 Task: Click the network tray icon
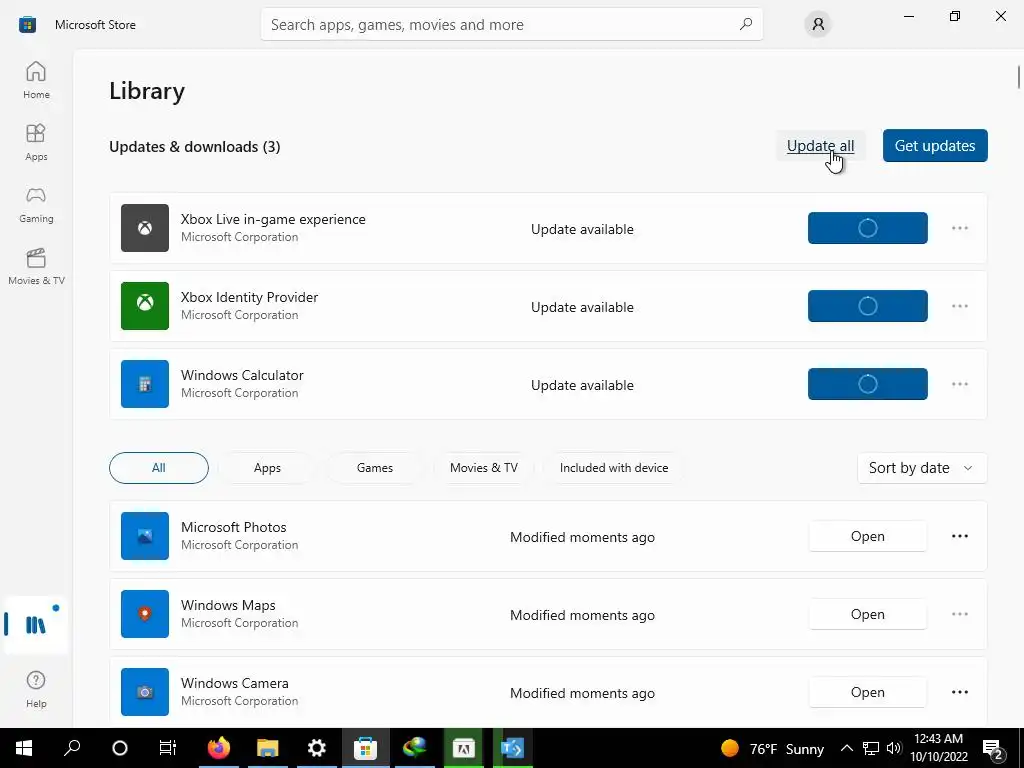(871, 748)
